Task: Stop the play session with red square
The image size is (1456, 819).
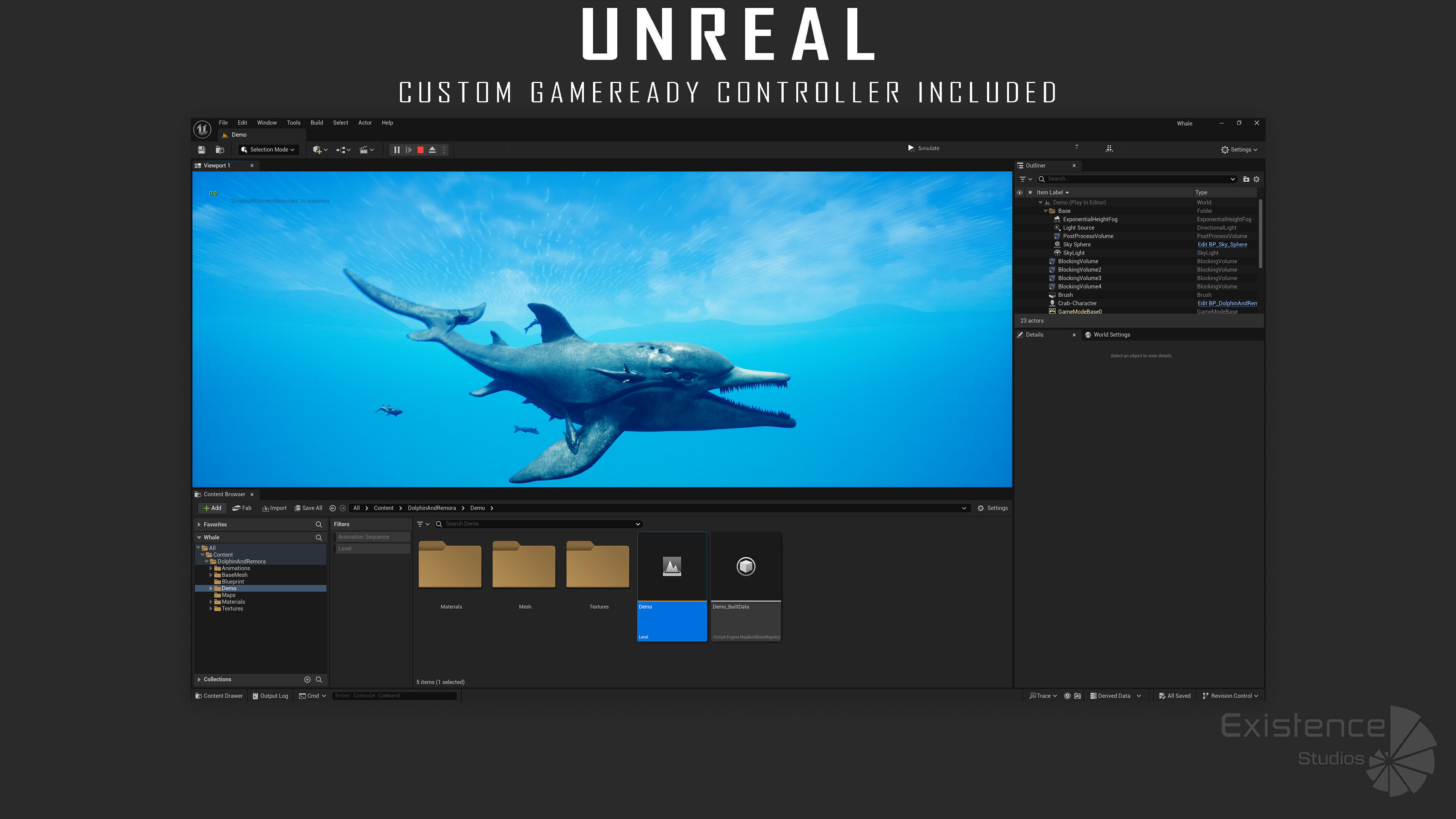Action: click(420, 150)
